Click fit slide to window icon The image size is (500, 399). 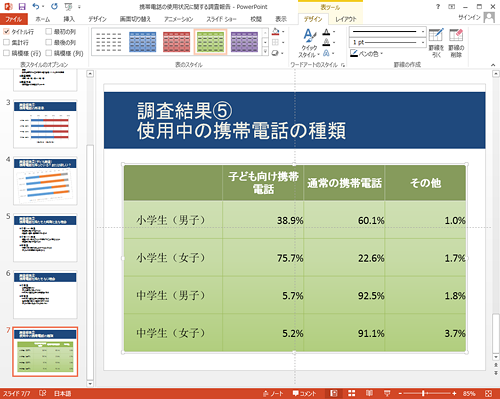(x=488, y=394)
